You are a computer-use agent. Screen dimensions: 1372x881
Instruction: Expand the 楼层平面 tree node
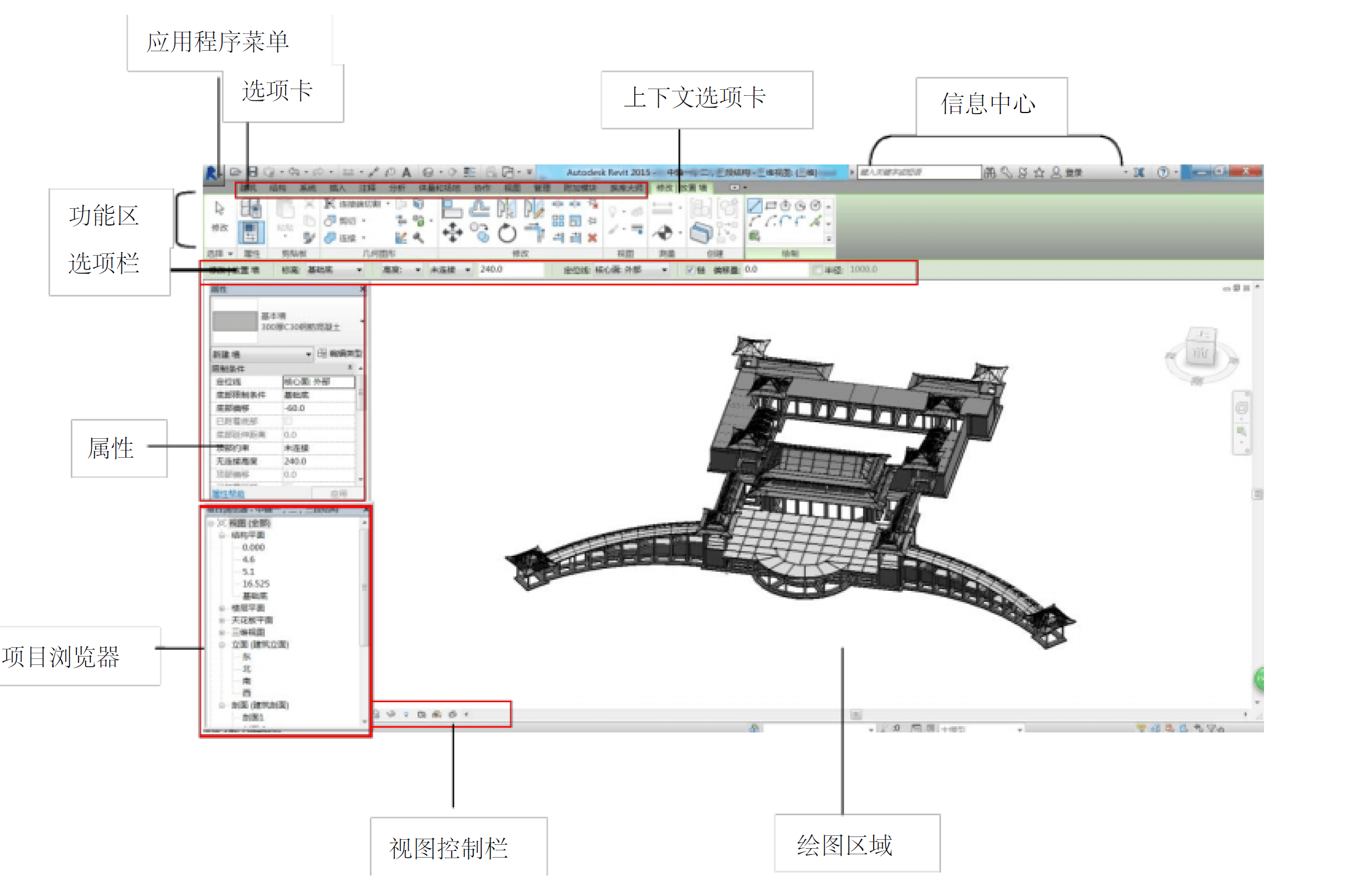pos(222,608)
